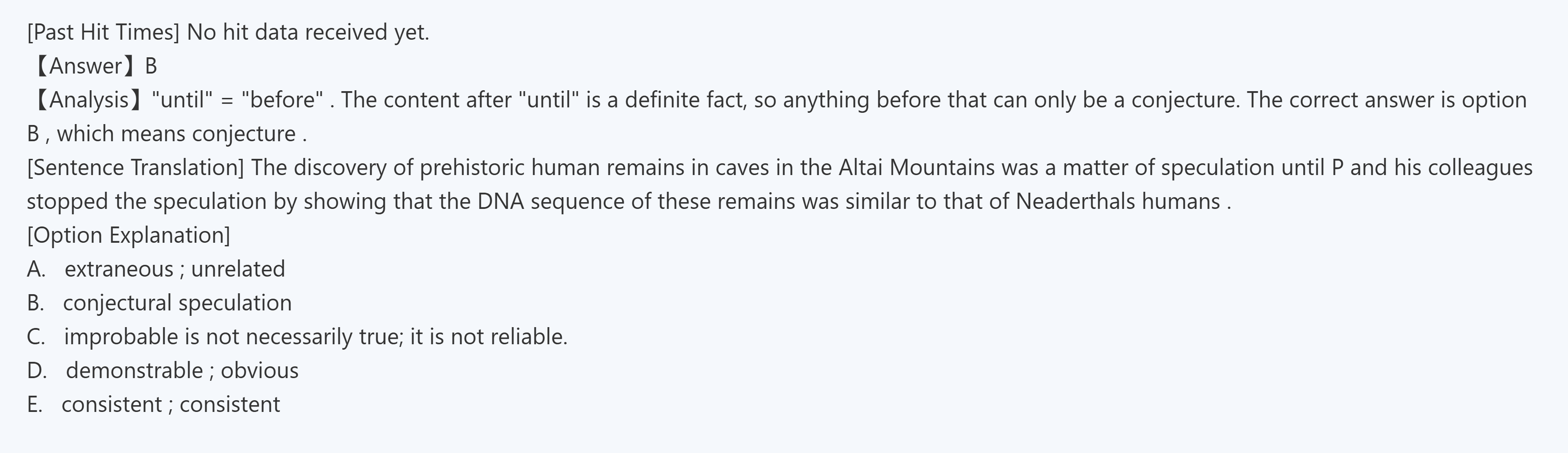Select option D "demonstrable ; obvious"

point(182,371)
